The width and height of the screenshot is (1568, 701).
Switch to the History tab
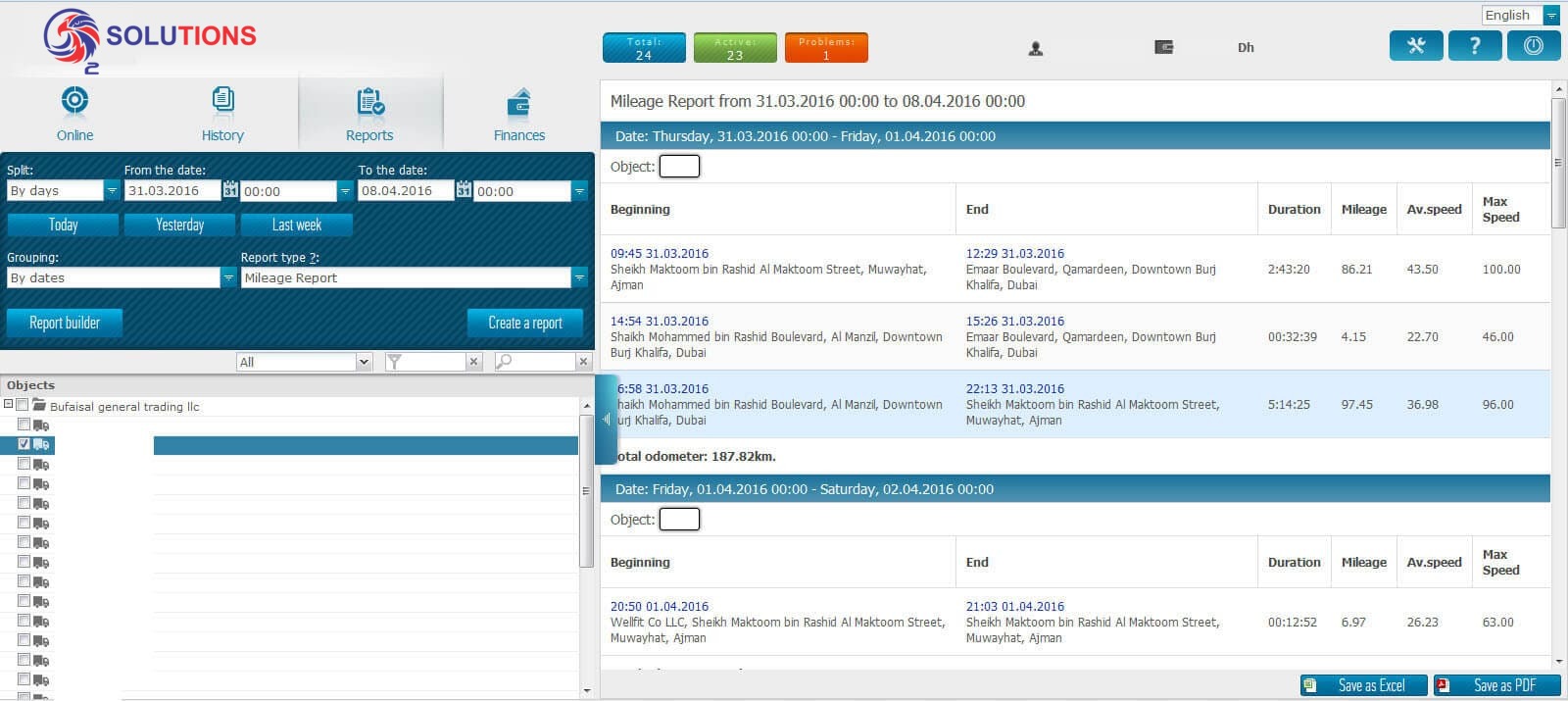[x=222, y=115]
